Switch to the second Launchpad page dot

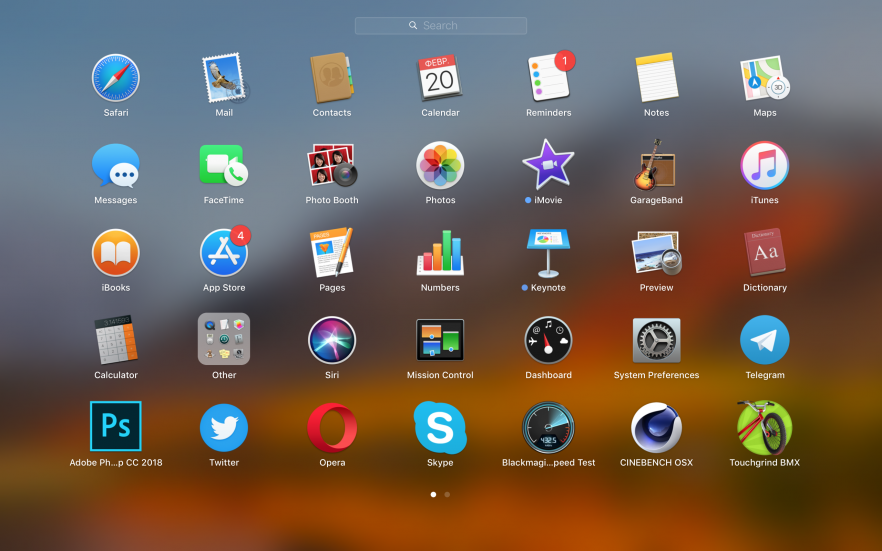pyautogui.click(x=447, y=495)
